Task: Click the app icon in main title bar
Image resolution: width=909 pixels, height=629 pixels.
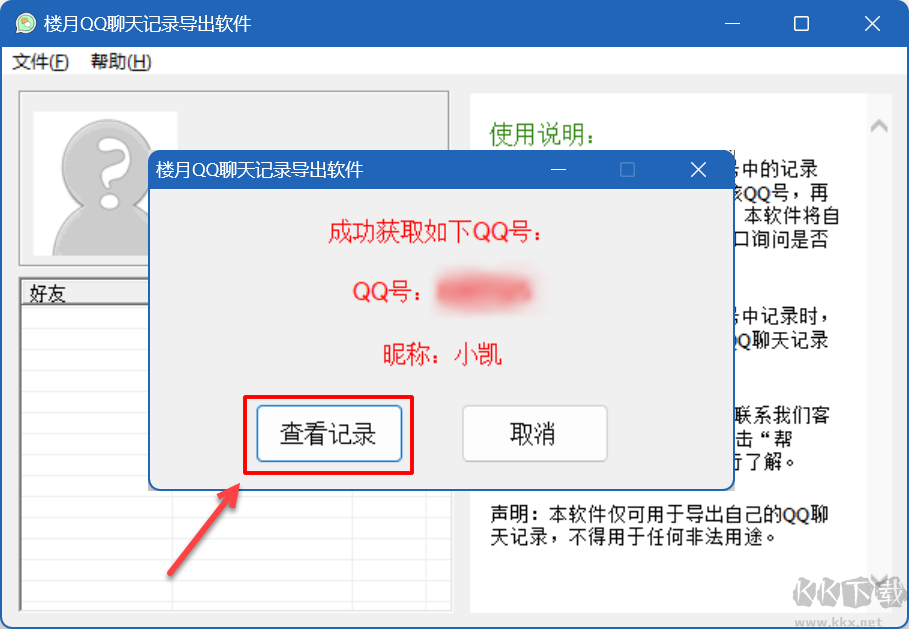Action: [26, 24]
